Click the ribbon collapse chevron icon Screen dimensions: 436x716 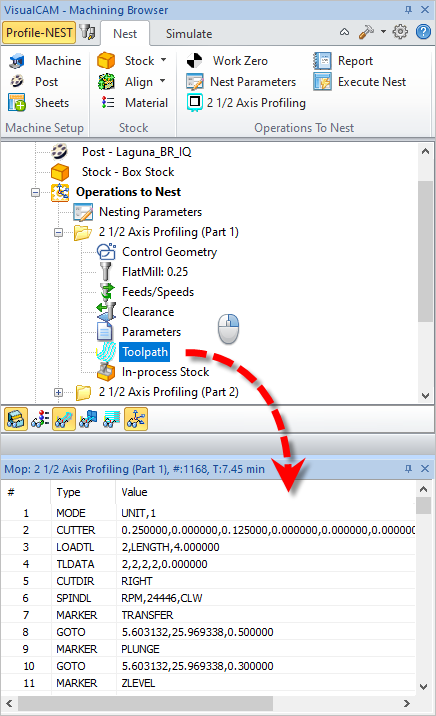(x=345, y=32)
